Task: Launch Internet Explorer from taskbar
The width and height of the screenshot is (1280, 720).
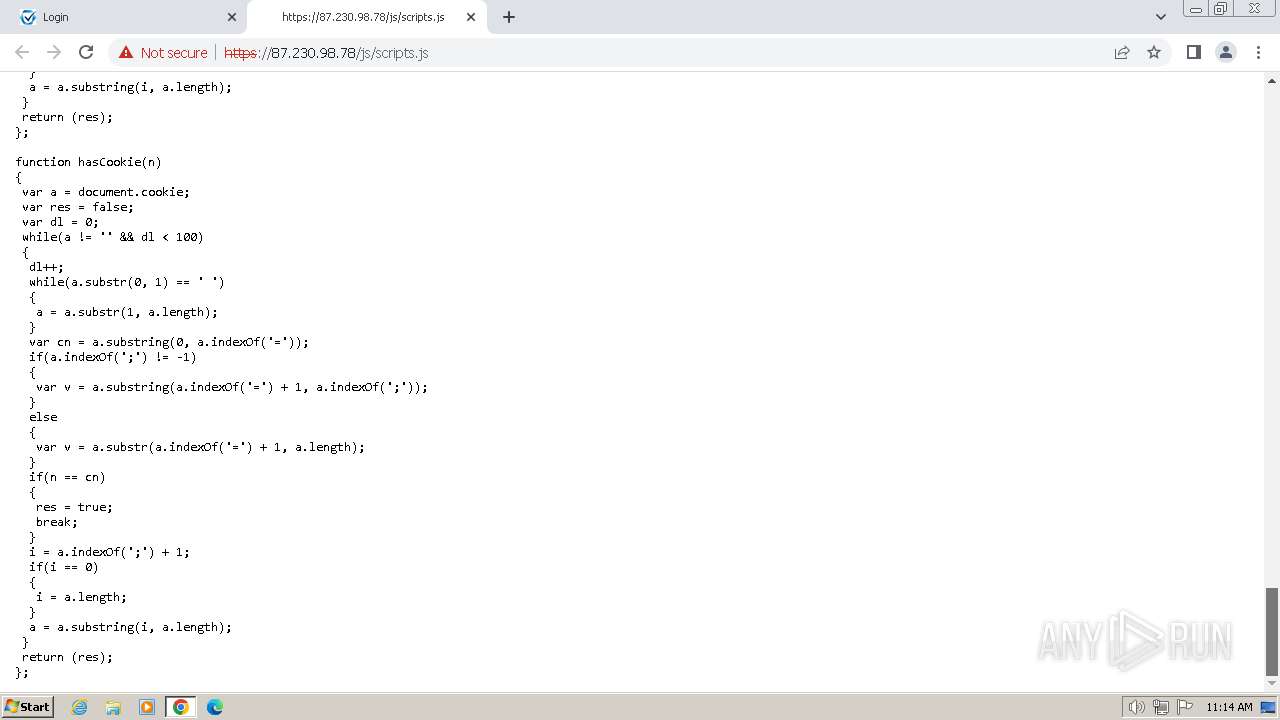Action: pos(79,707)
